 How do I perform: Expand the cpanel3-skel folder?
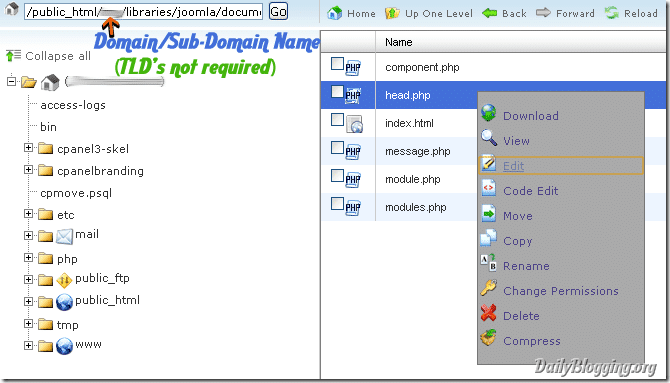28,148
